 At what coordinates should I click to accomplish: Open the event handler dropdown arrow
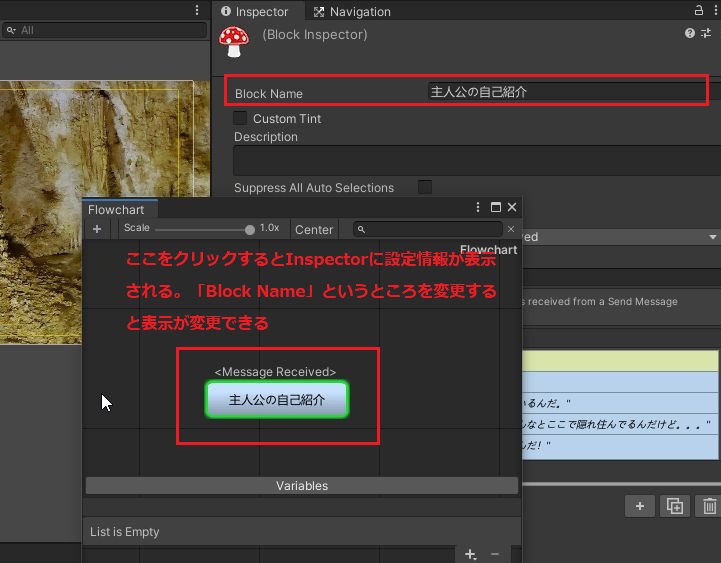pos(713,237)
